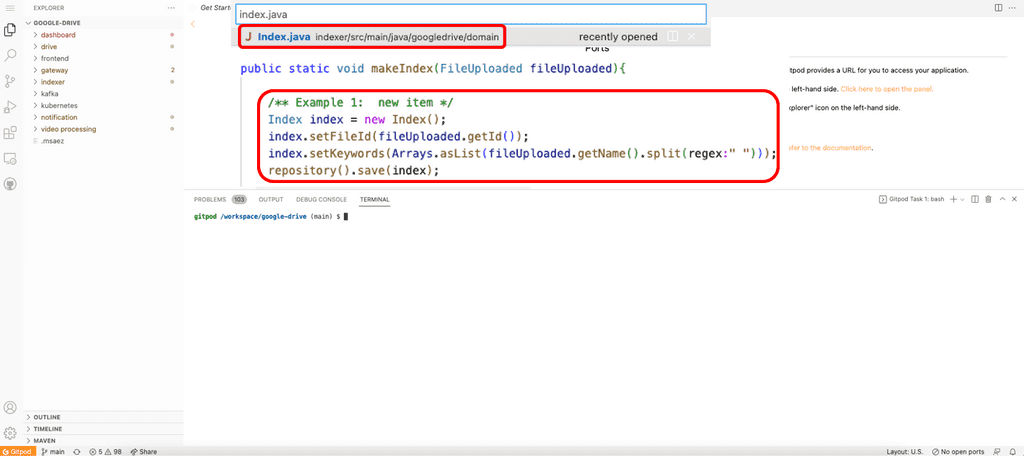This screenshot has width=1024, height=460.
Task: Expand the video processing folder
Action: (68, 129)
